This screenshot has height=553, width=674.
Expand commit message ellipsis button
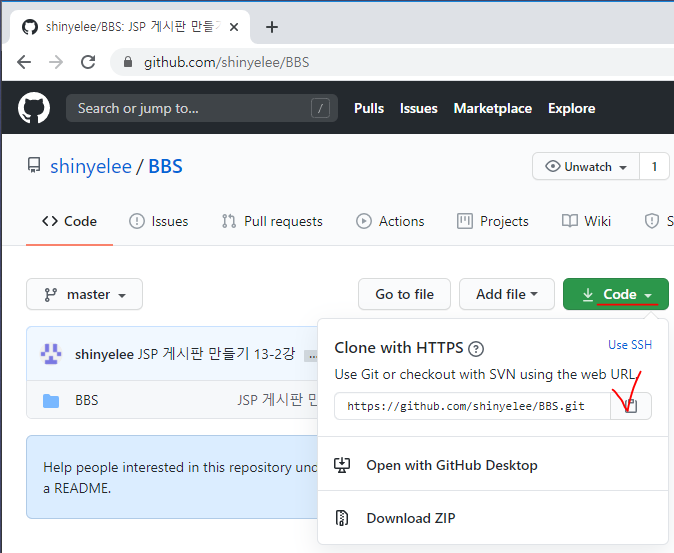[x=311, y=356]
